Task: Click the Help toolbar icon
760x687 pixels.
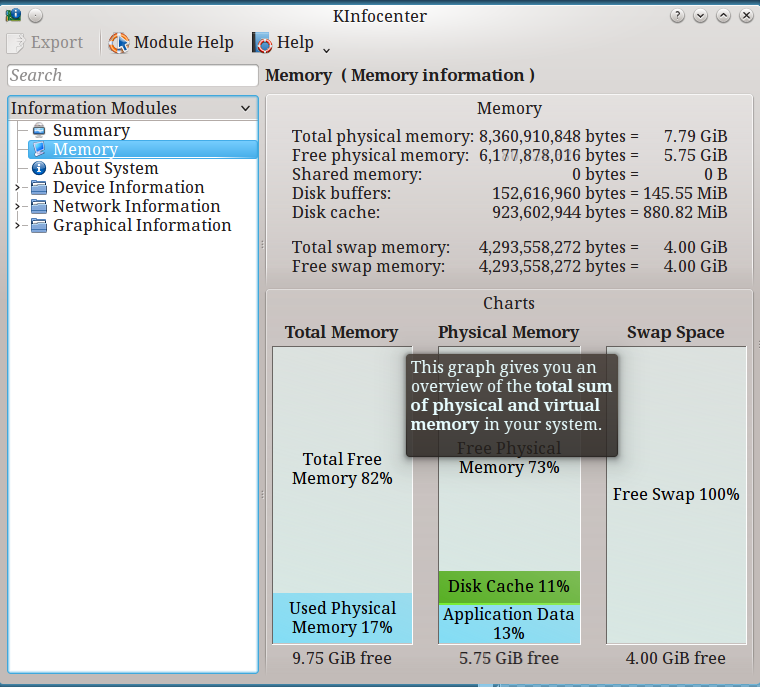Action: tap(262, 43)
